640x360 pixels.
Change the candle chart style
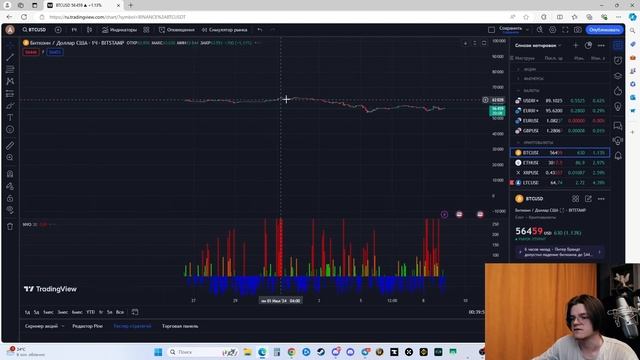[89, 30]
